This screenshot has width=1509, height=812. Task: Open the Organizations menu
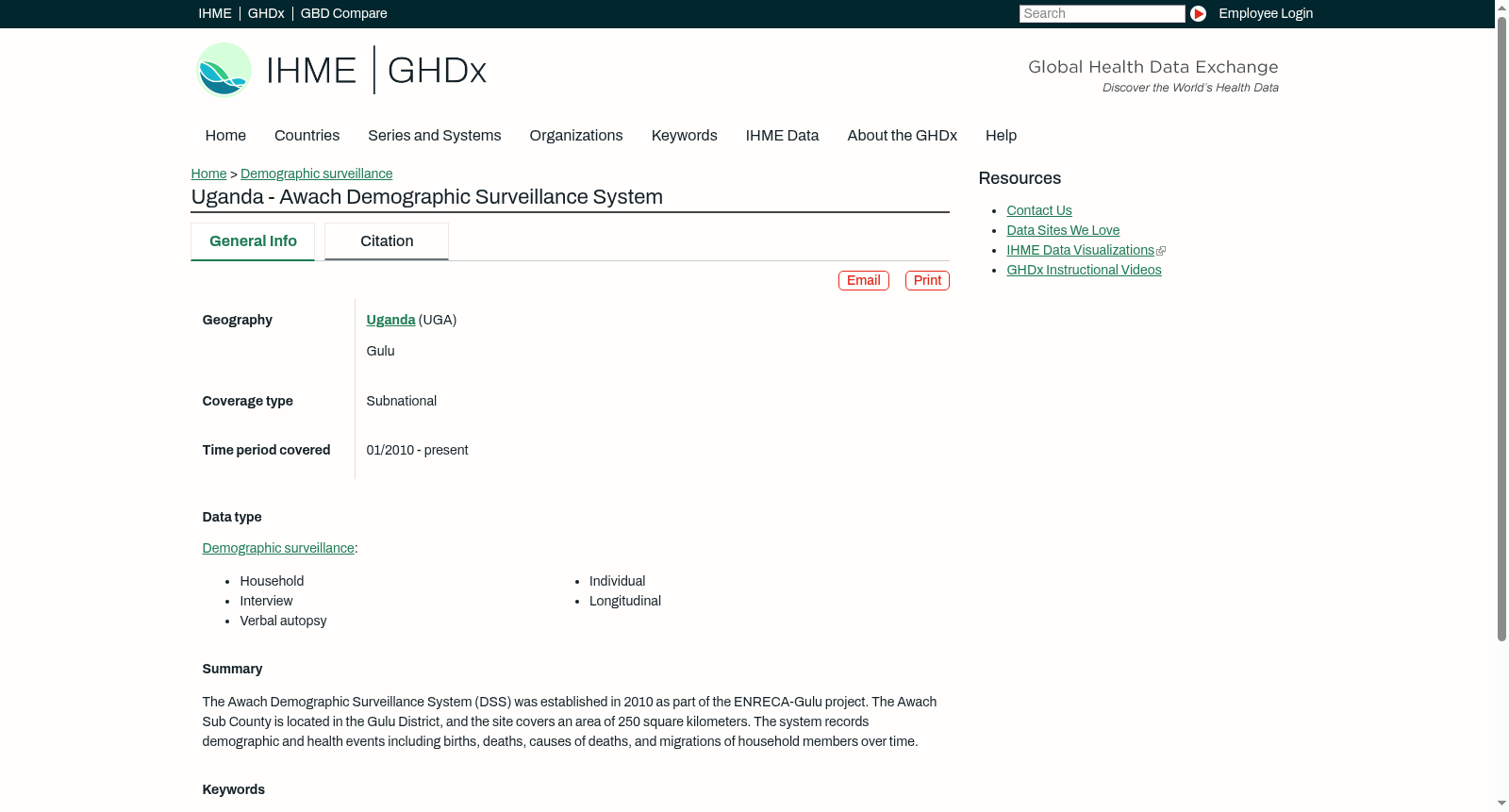pos(576,136)
